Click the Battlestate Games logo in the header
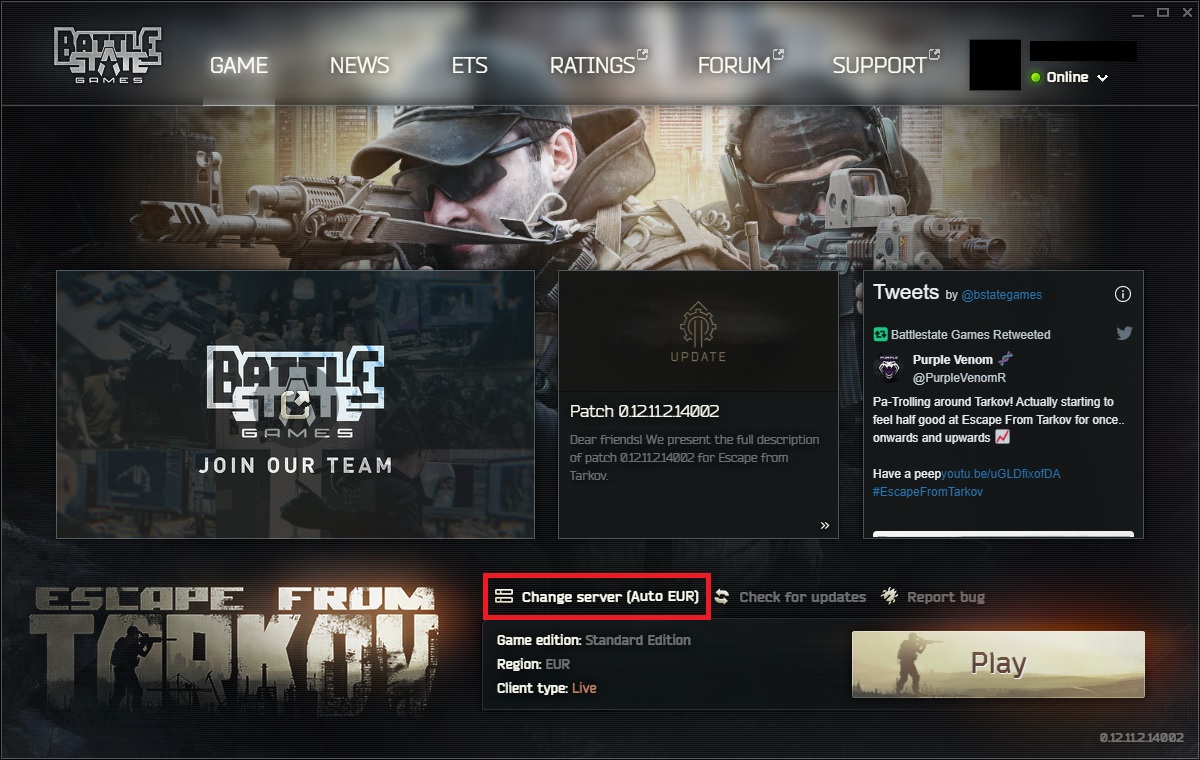This screenshot has height=760, width=1200. tap(107, 56)
